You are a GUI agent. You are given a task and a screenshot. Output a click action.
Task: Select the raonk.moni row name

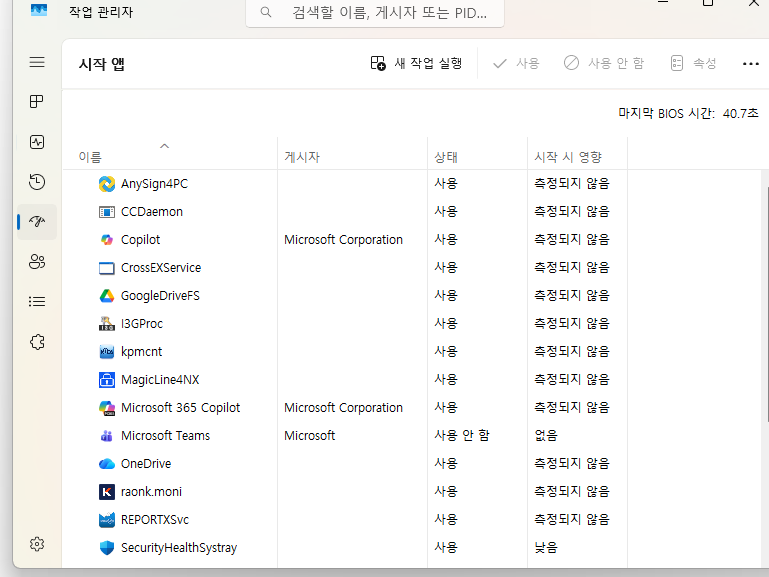coord(152,492)
